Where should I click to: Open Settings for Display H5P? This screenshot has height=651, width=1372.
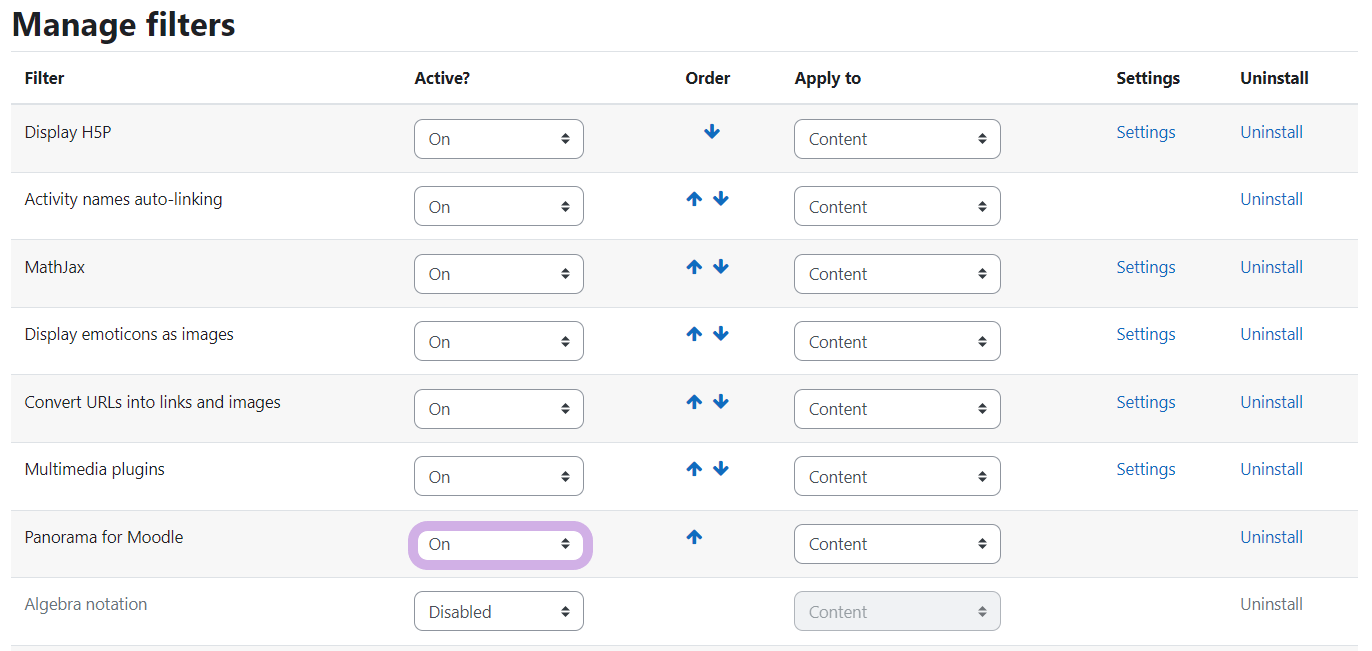coord(1145,132)
